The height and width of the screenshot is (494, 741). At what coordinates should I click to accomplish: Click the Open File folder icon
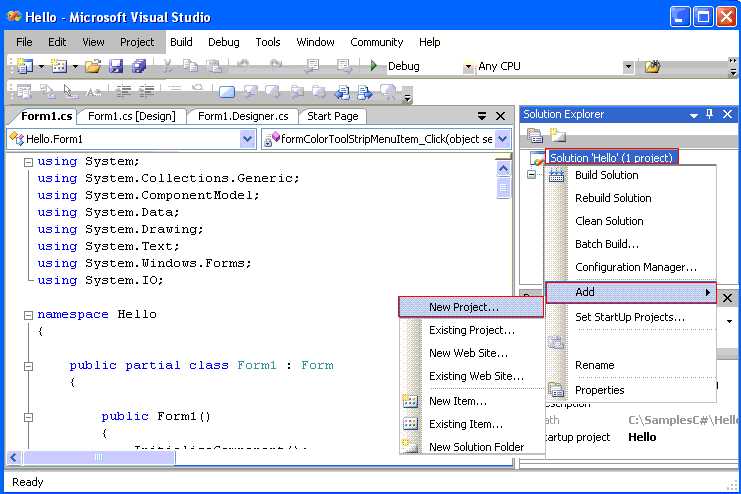tap(92, 67)
